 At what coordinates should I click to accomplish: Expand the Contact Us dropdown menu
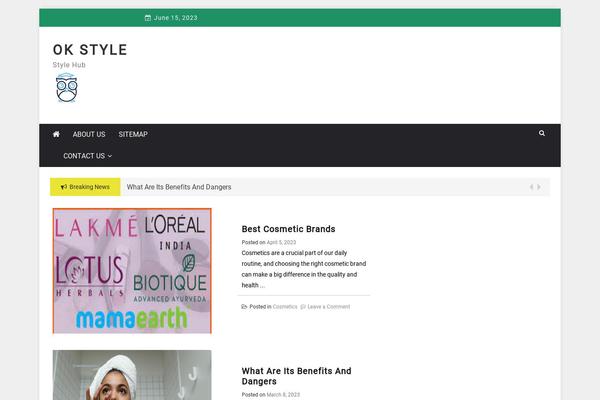(x=87, y=156)
